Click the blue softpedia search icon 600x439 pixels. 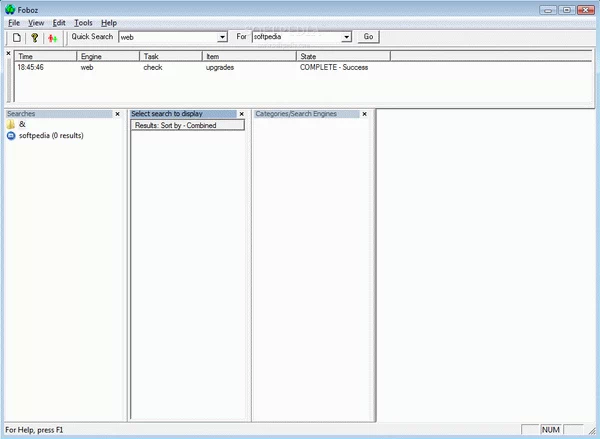pos(11,135)
